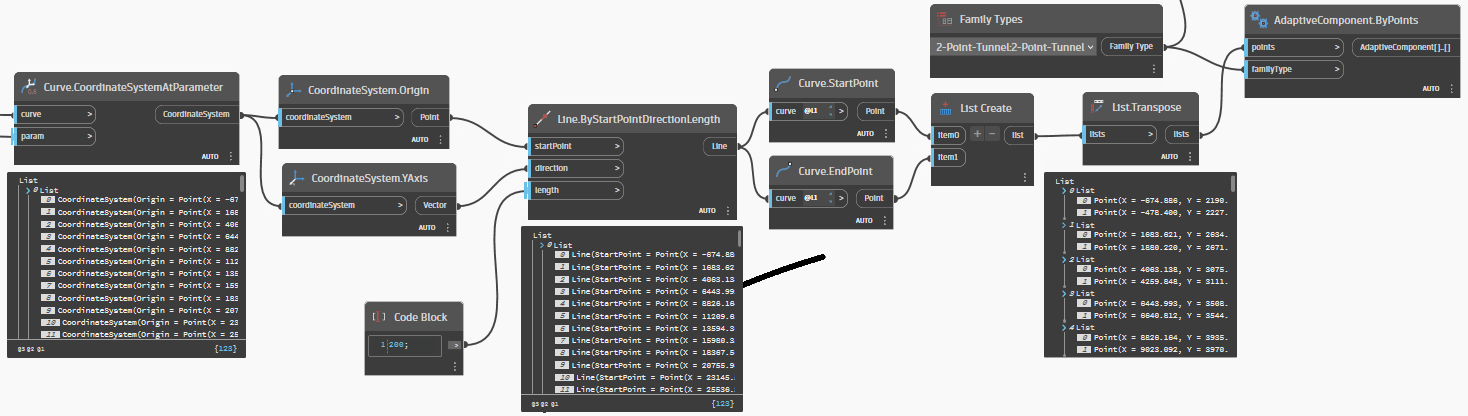The height and width of the screenshot is (416, 1468).
Task: Expand curve port chevron on Curve.StartPoint
Action: [x=842, y=111]
